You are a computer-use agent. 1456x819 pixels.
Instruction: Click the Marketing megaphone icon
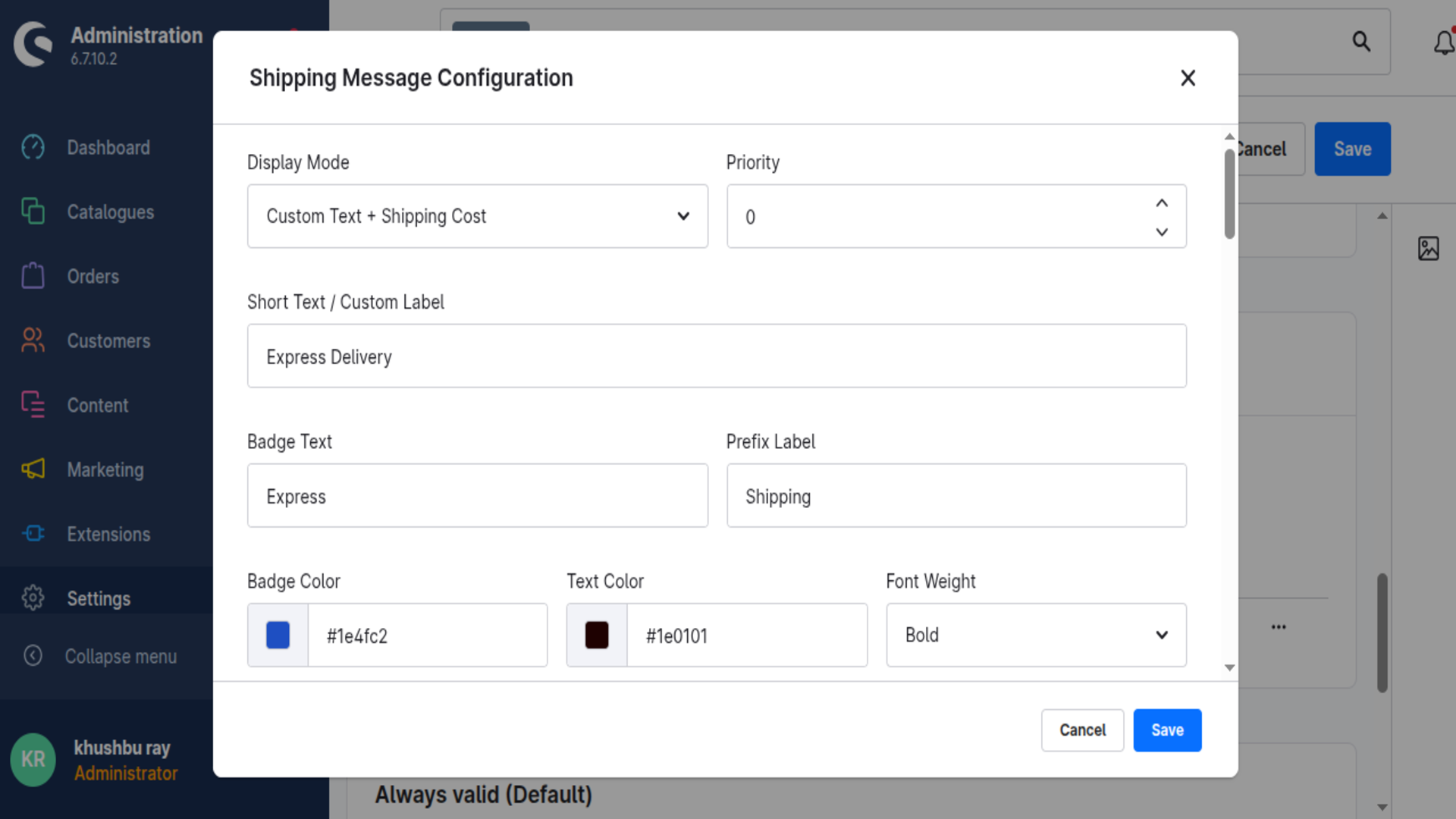(33, 469)
